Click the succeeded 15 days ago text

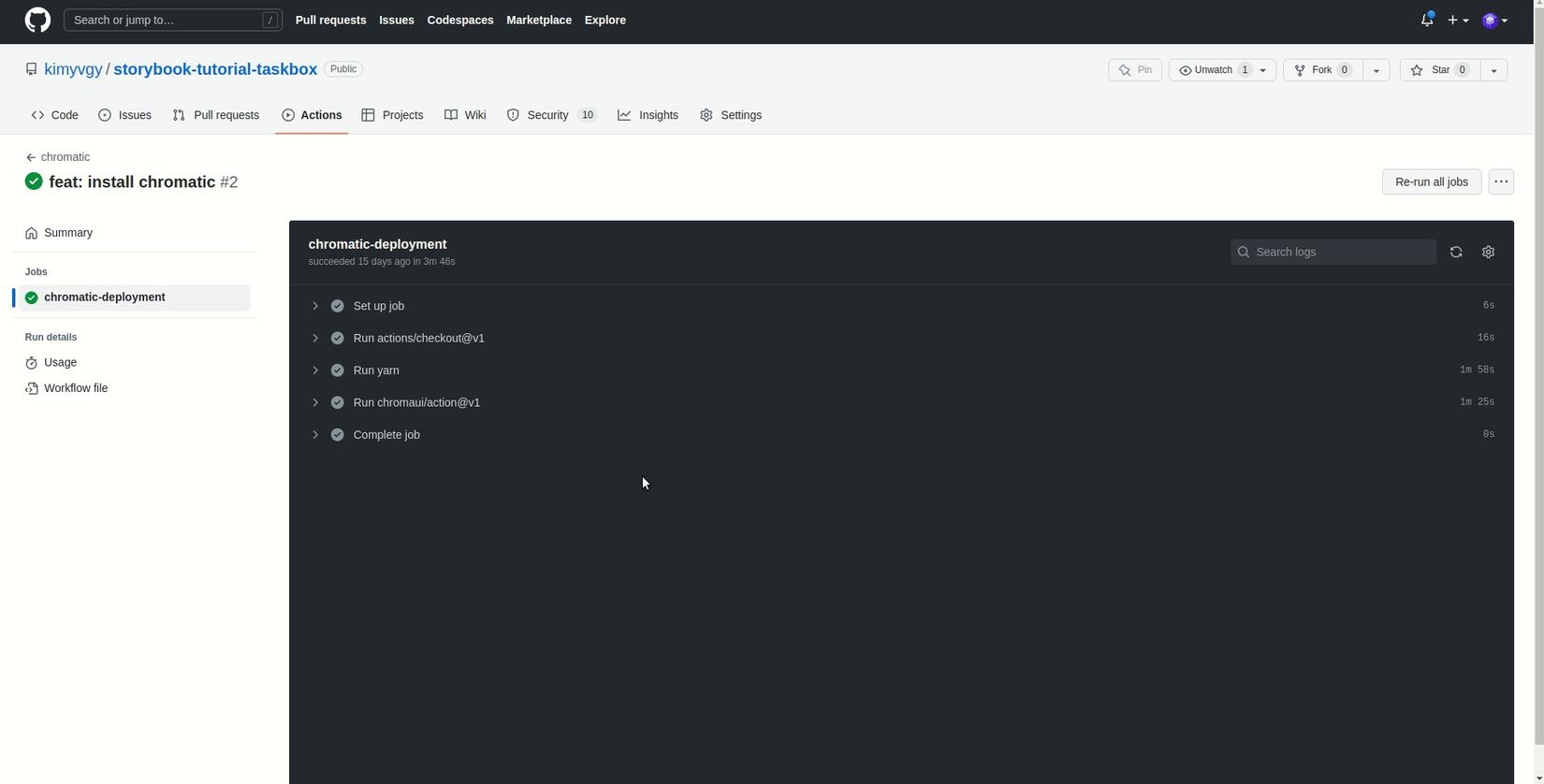(382, 262)
